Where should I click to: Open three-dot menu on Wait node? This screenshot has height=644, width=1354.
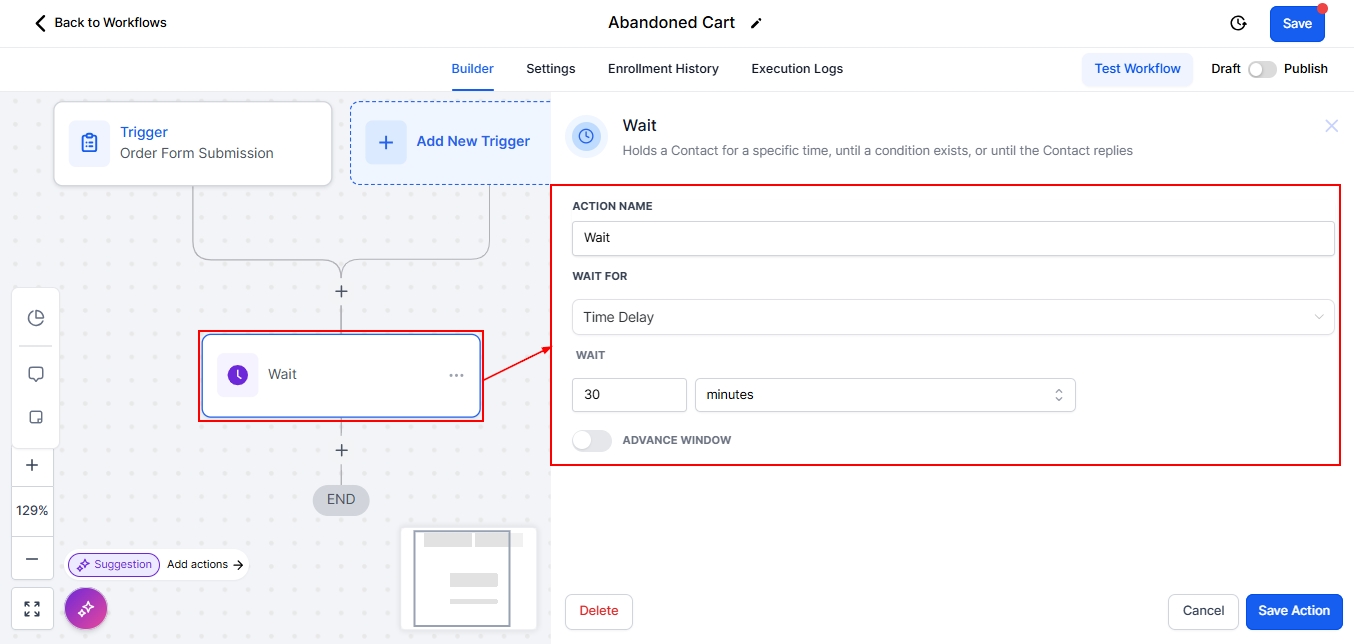click(x=456, y=375)
